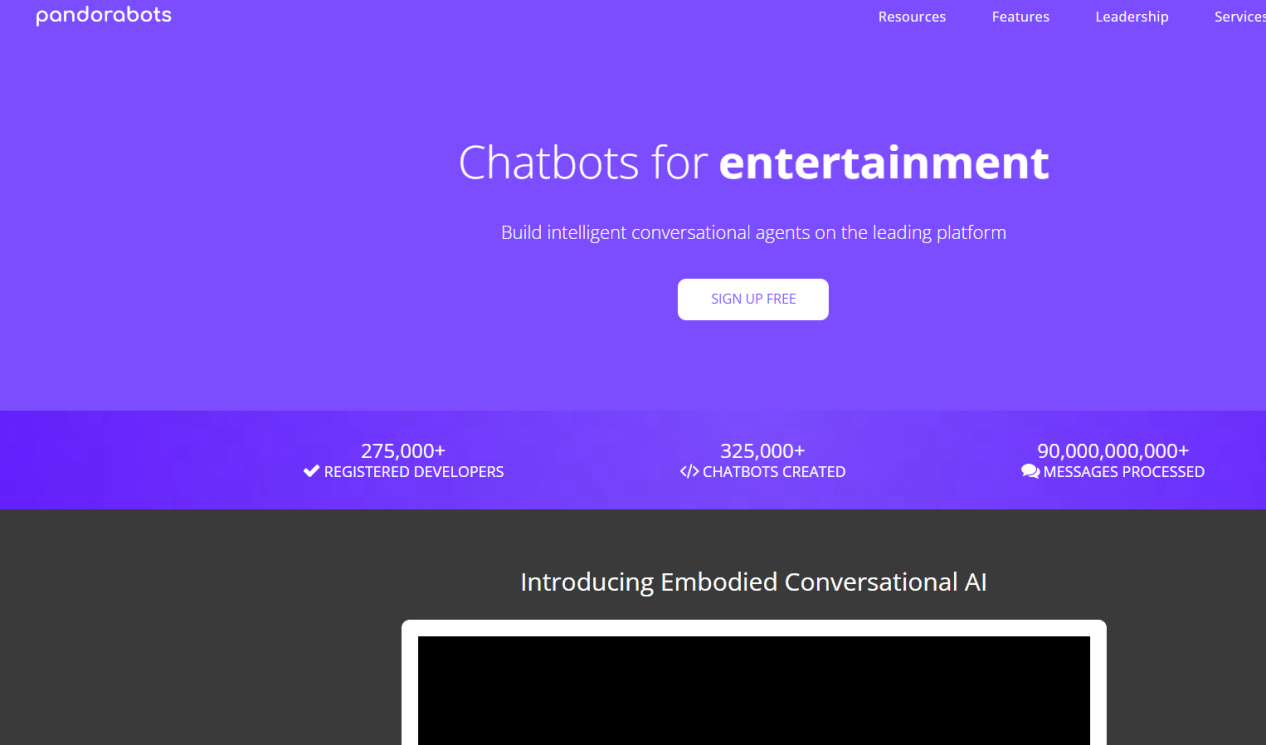Select the MESSAGES PROCESSED label

(1123, 472)
